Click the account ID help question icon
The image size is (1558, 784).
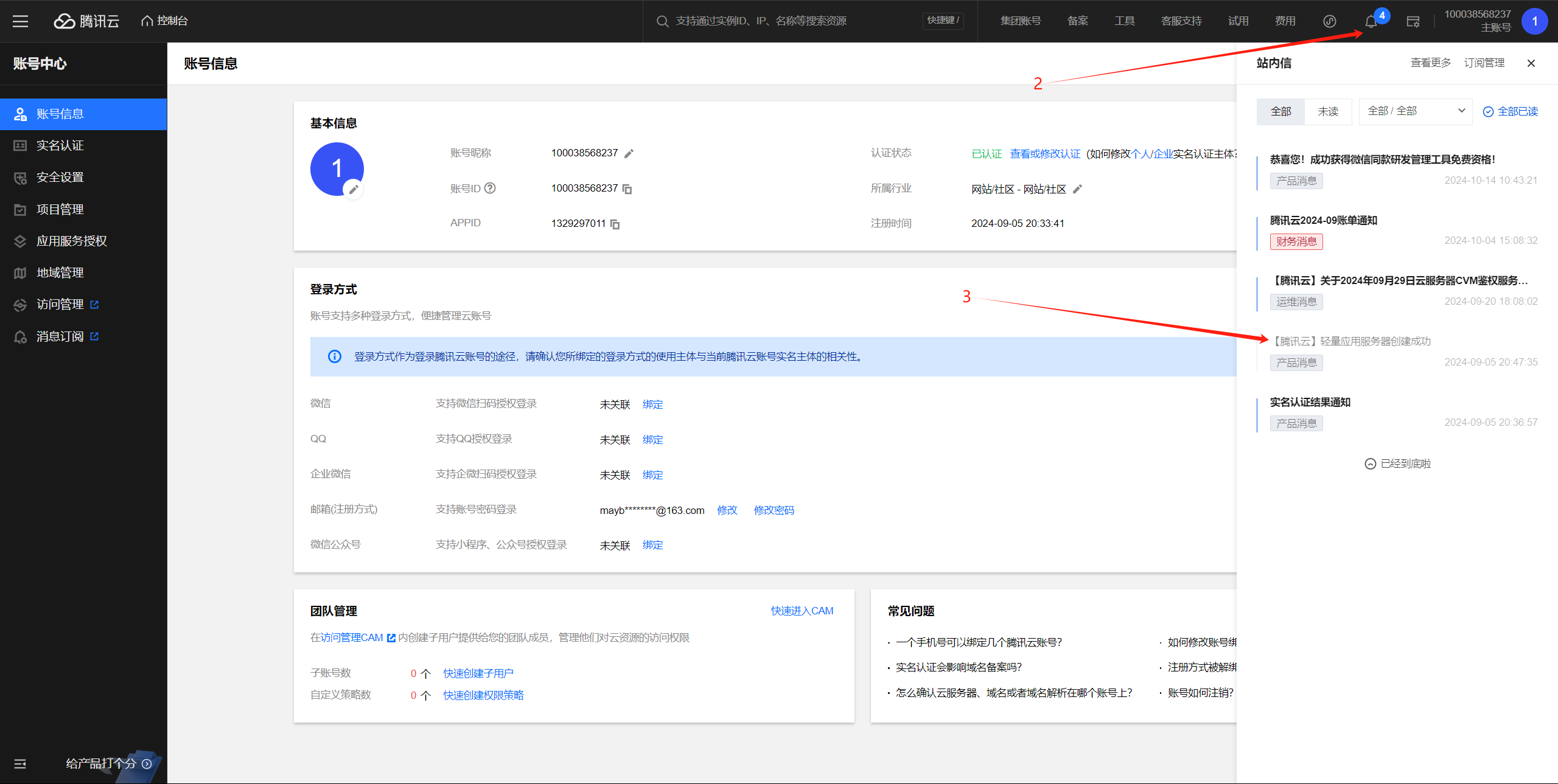[490, 188]
